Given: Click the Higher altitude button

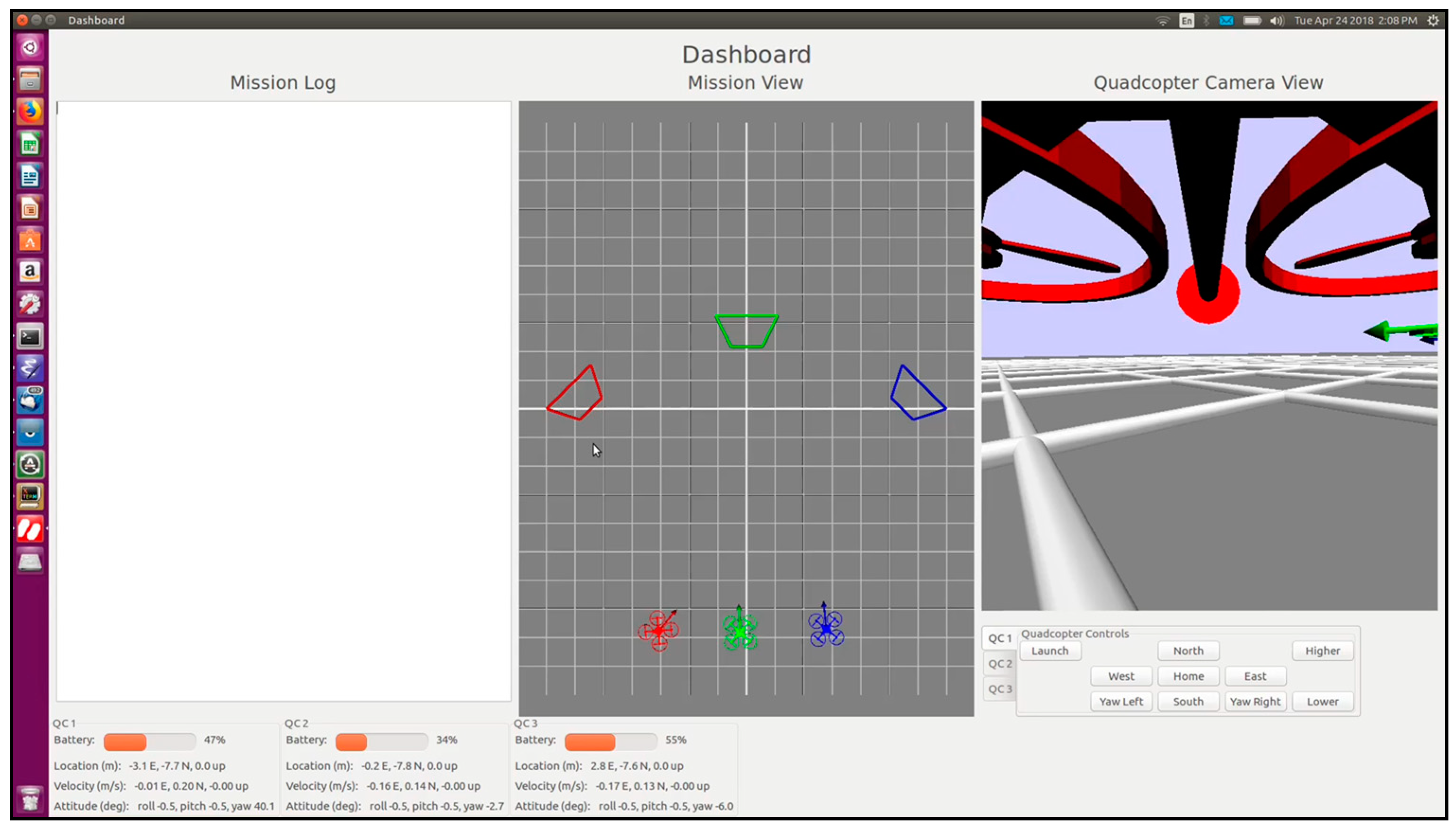Looking at the screenshot, I should pos(1322,650).
